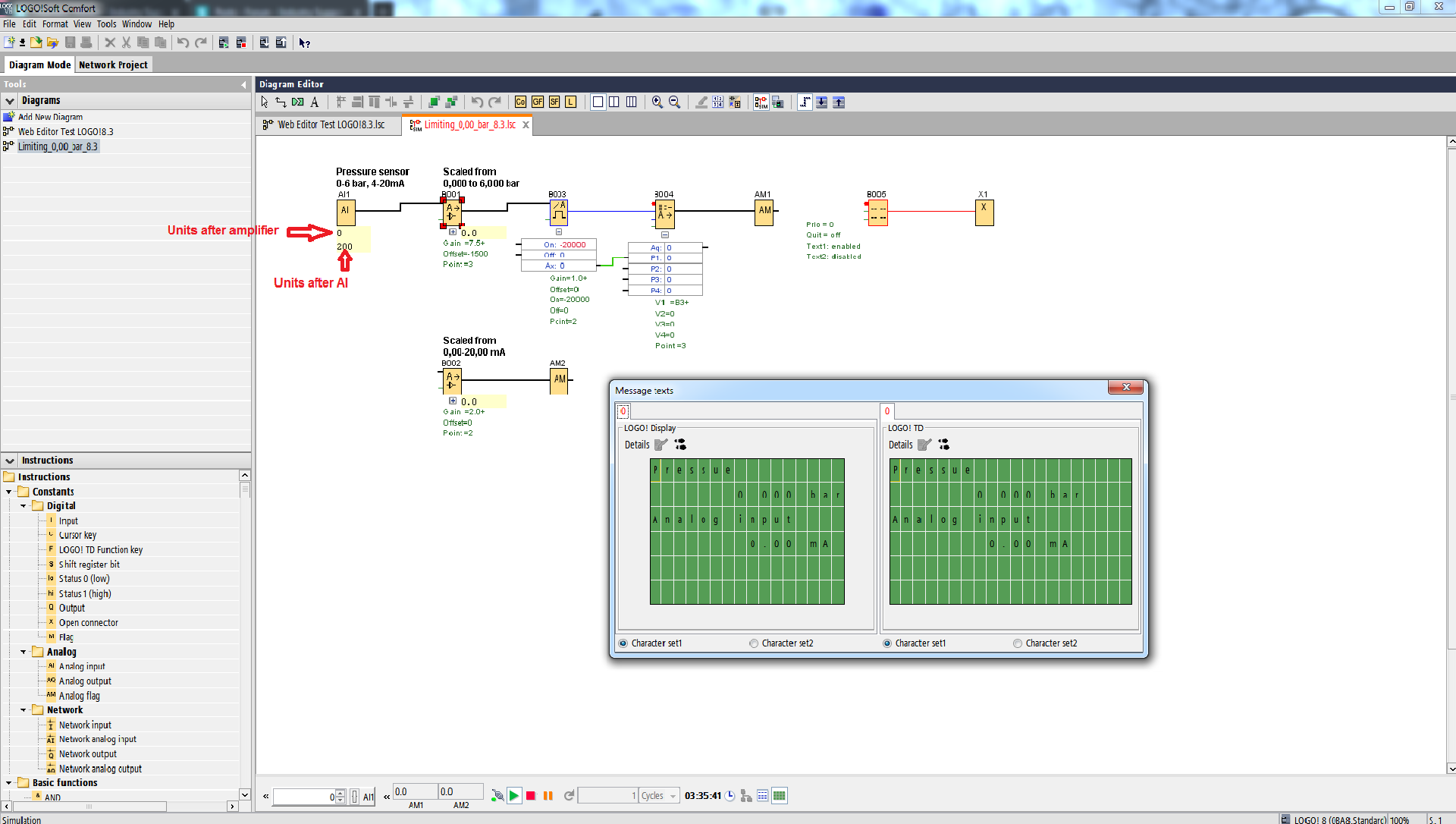Screen dimensions: 1456x824
Task: Click the AI1 analog value input field
Action: coord(303,796)
